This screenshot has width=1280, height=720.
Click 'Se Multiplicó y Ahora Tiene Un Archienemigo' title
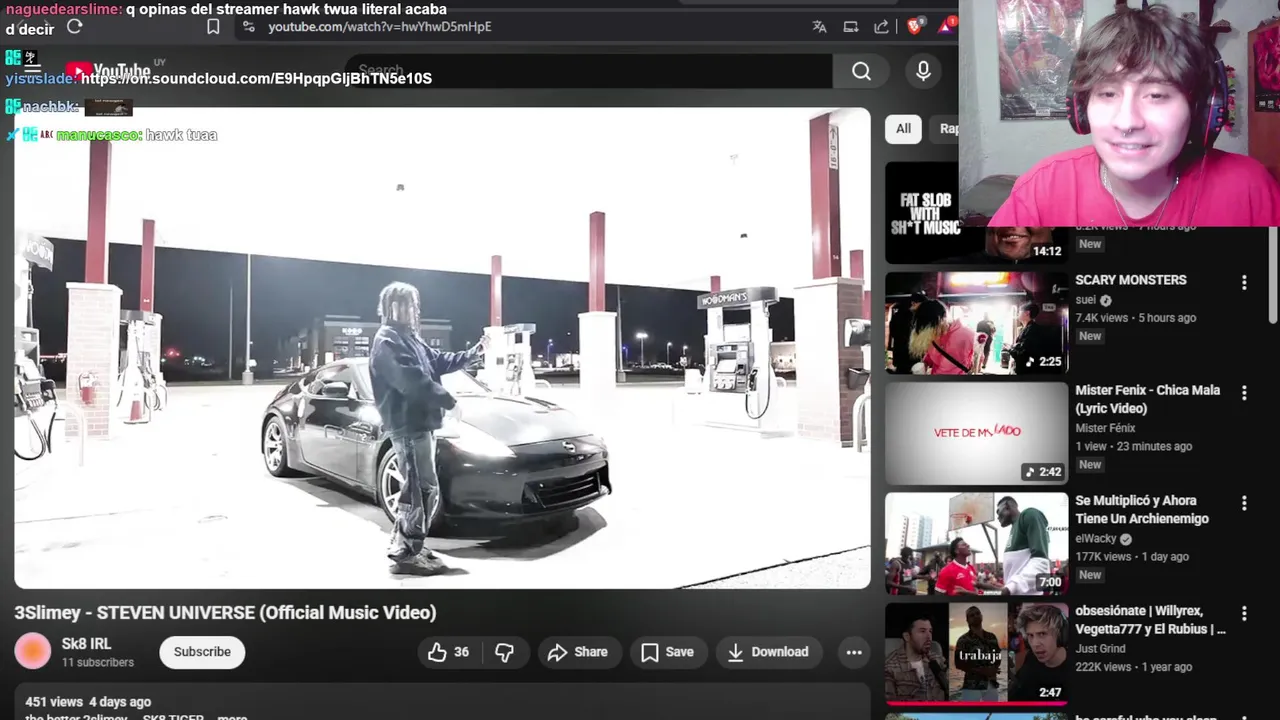(1142, 509)
